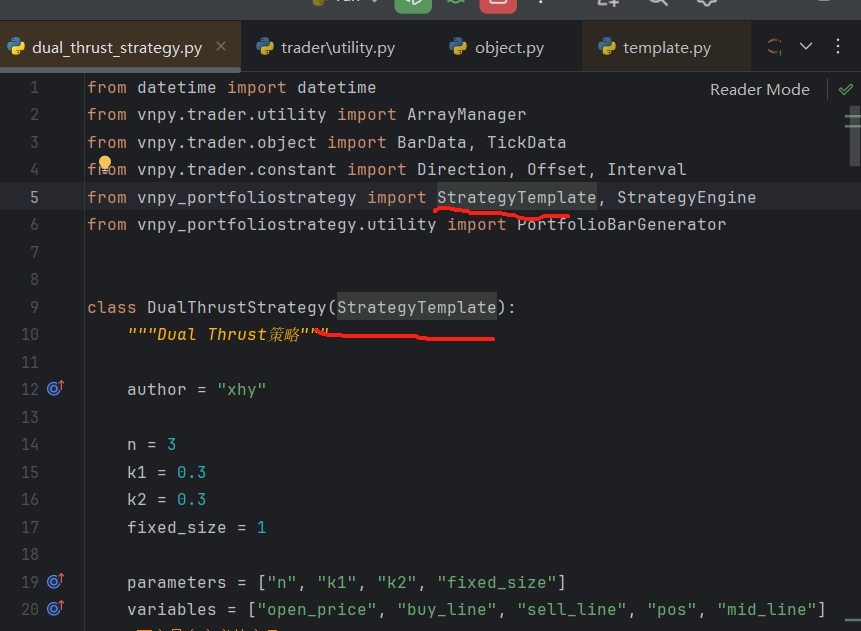Click the orange circular icon beside template.py
Screen dimensions: 861x631
pyautogui.click(x=774, y=47)
